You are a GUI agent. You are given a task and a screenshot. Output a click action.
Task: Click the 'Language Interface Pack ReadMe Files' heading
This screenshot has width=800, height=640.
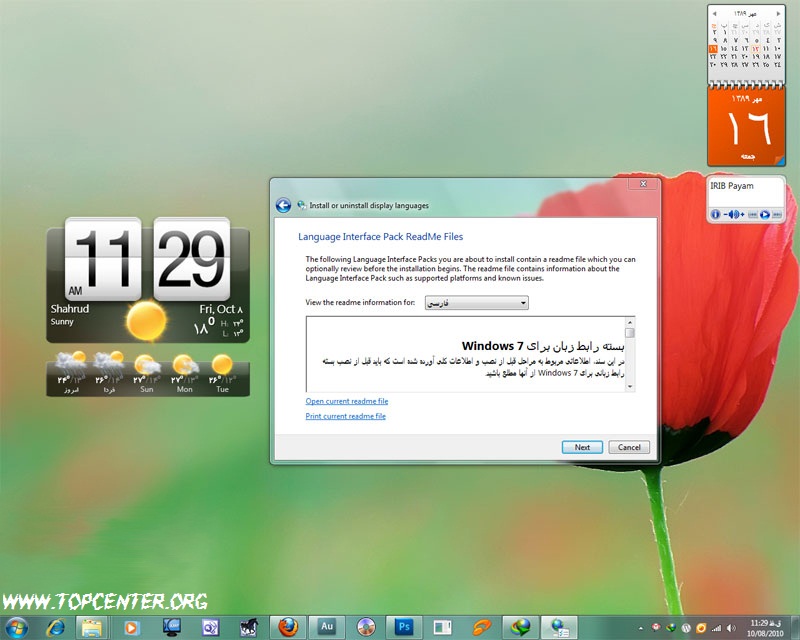pos(381,236)
